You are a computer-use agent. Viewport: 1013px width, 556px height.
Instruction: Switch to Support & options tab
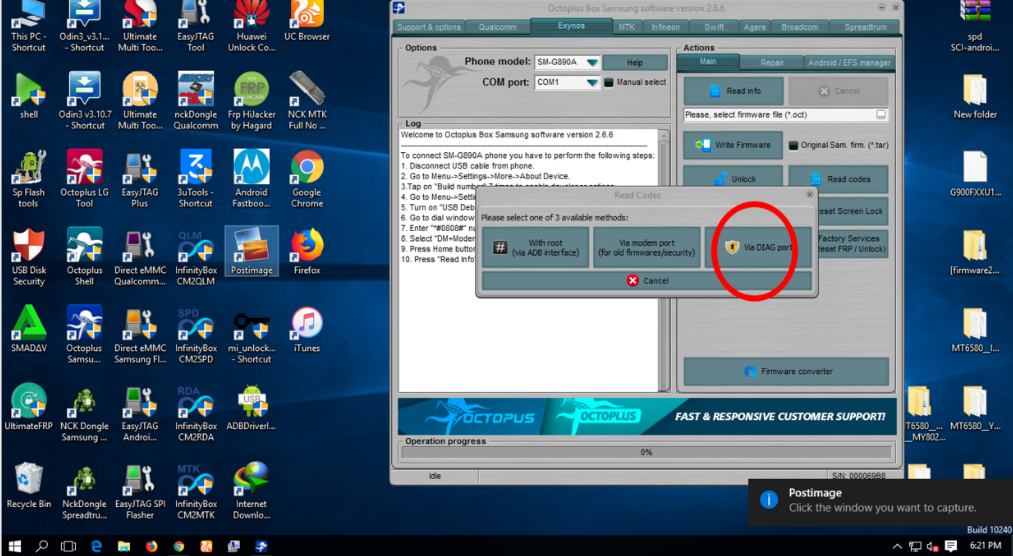click(x=429, y=27)
